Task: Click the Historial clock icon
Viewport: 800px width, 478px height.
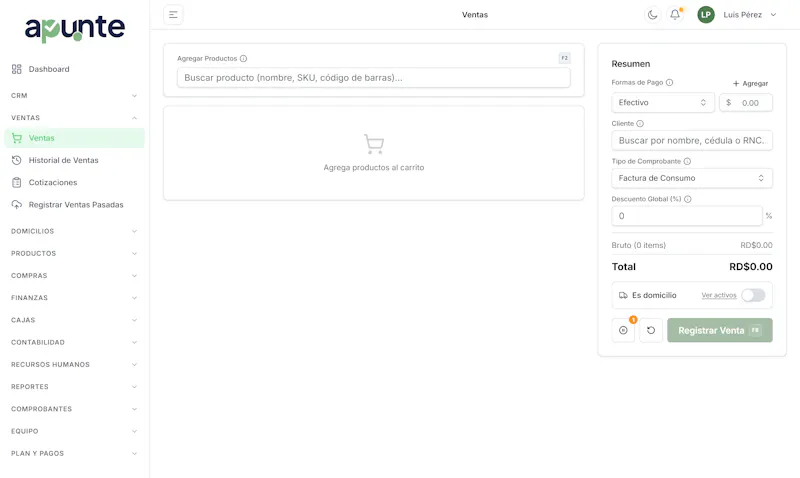Action: coord(17,160)
